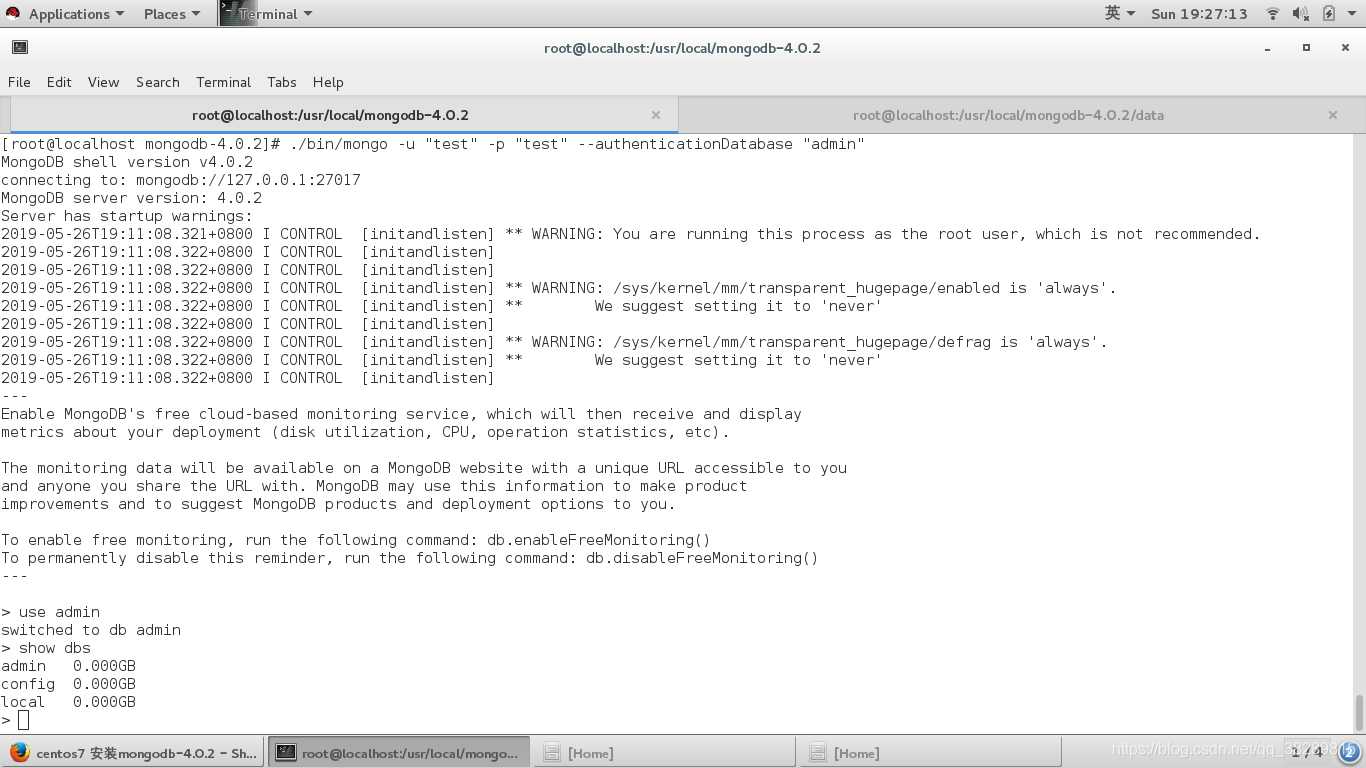Click the ./bin/mongo login command line

pyautogui.click(x=433, y=144)
